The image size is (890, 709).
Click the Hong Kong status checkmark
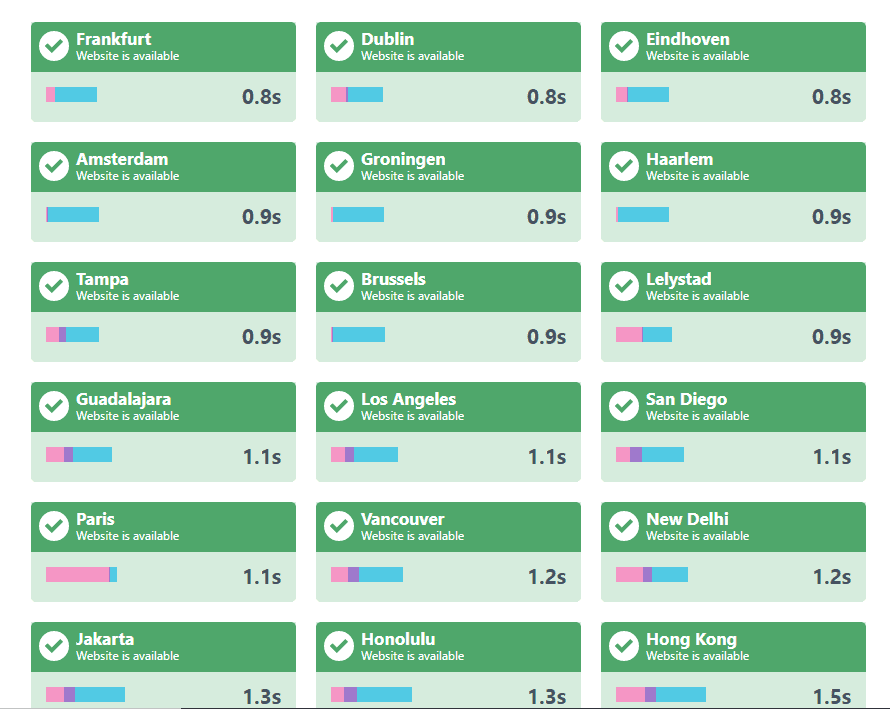[624, 646]
